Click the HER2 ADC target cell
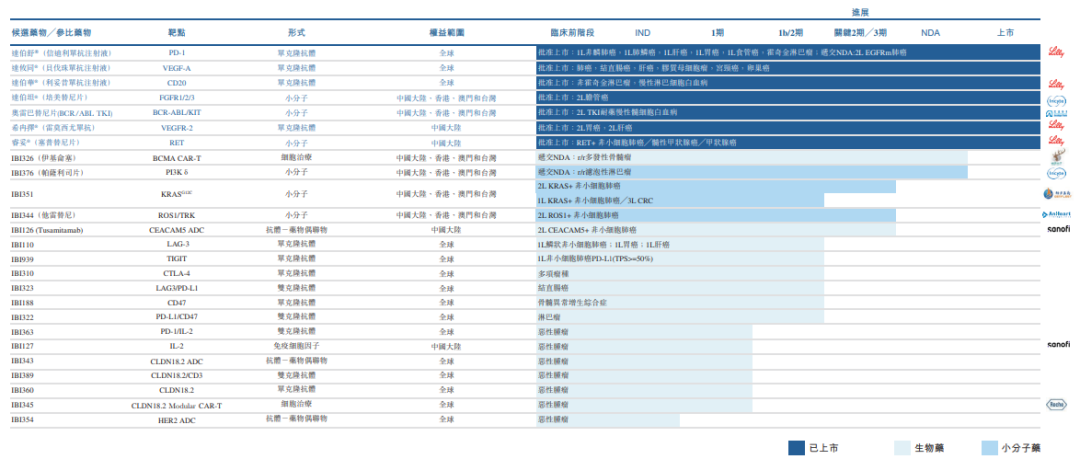The height and width of the screenshot is (459, 1080). pos(176,420)
